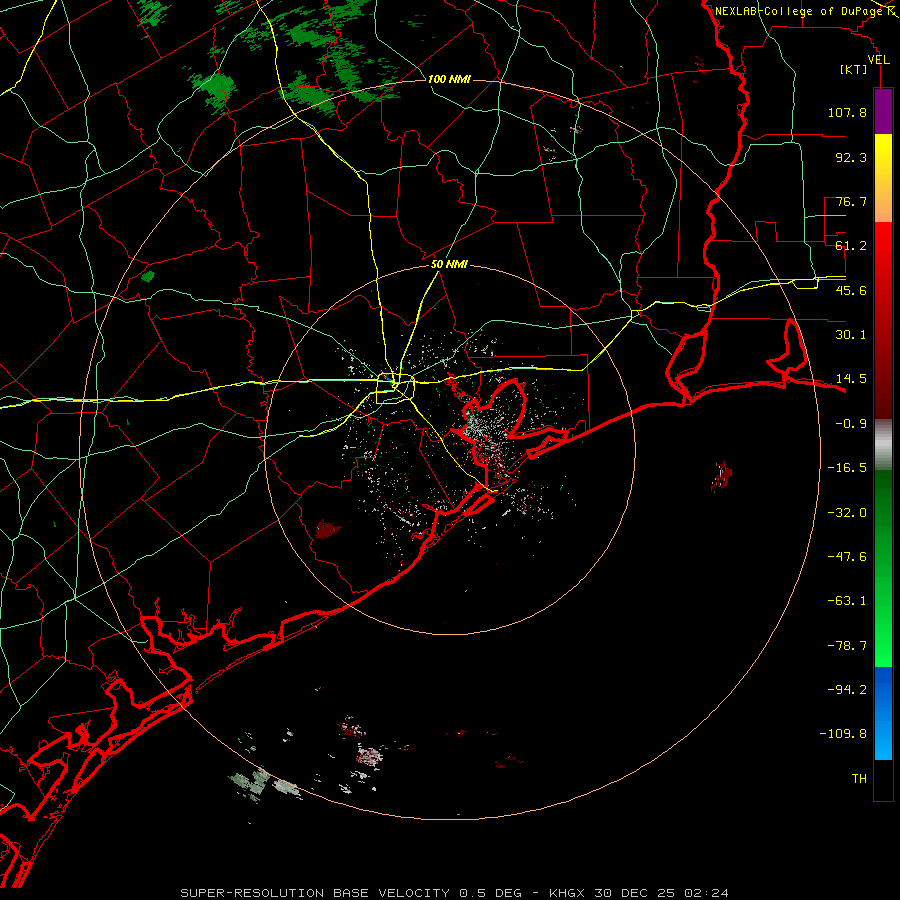
Task: Select the -109.8 velocity scale value
Action: coord(843,734)
